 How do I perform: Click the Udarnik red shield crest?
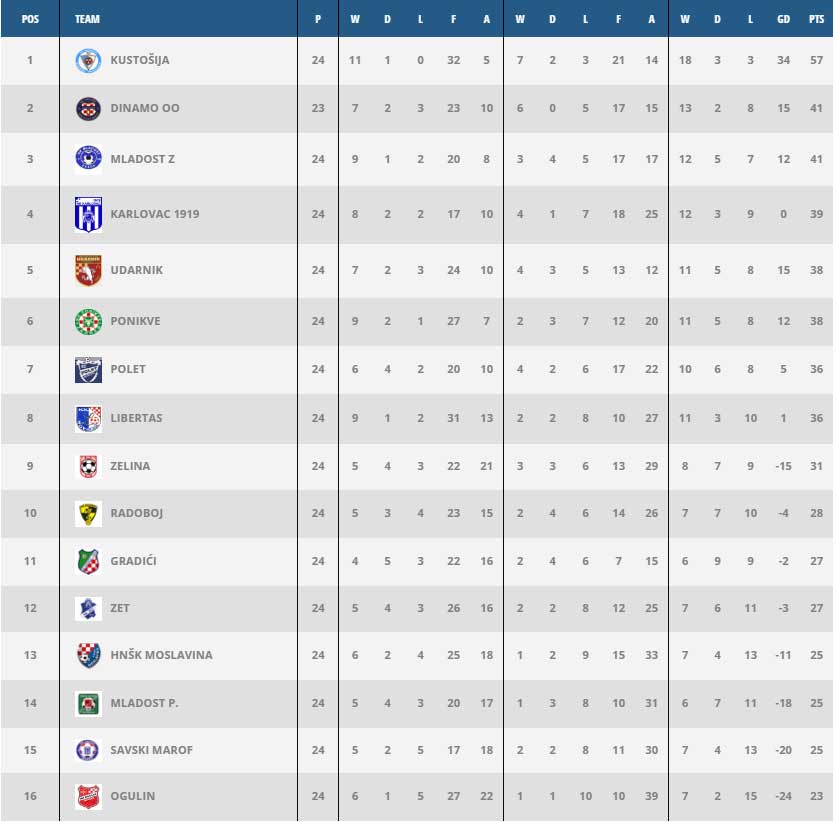pos(88,270)
